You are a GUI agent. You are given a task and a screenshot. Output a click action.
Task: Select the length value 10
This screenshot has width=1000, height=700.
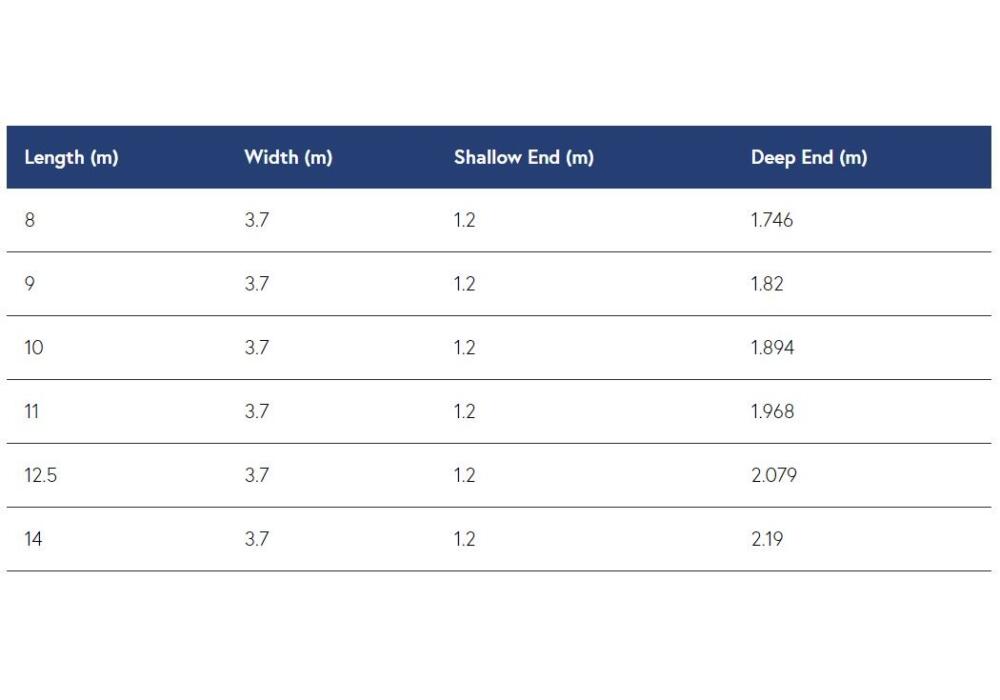[34, 347]
